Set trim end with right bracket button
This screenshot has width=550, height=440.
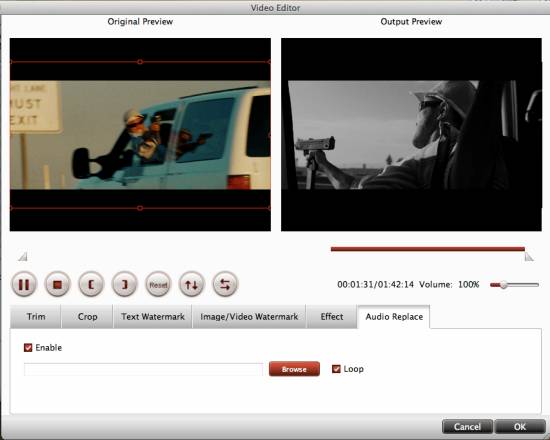coord(125,284)
